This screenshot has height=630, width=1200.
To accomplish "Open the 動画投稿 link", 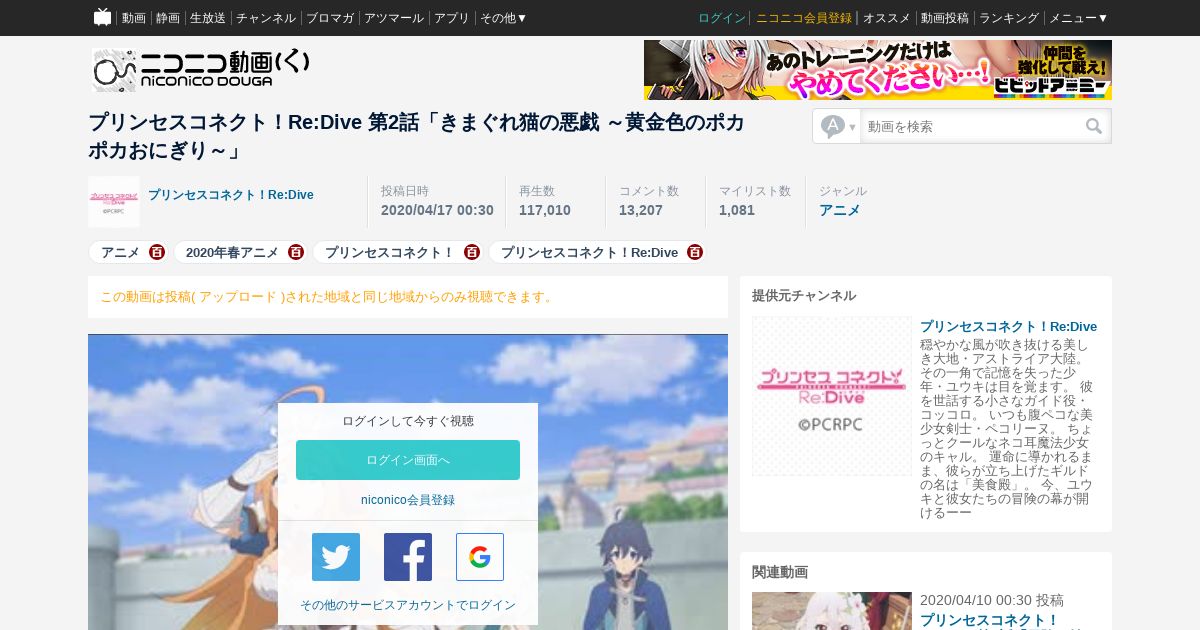I will click(x=945, y=18).
